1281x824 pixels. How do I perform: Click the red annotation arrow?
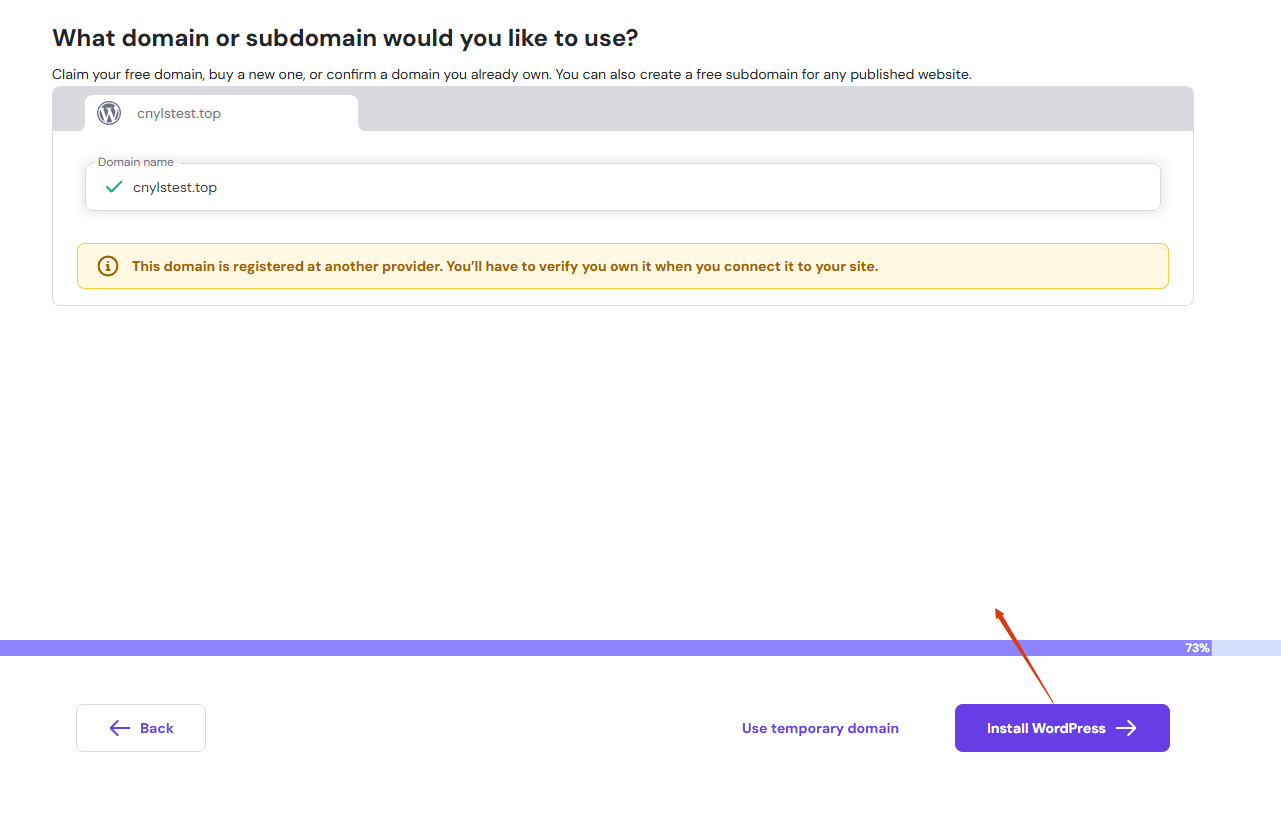1024,655
